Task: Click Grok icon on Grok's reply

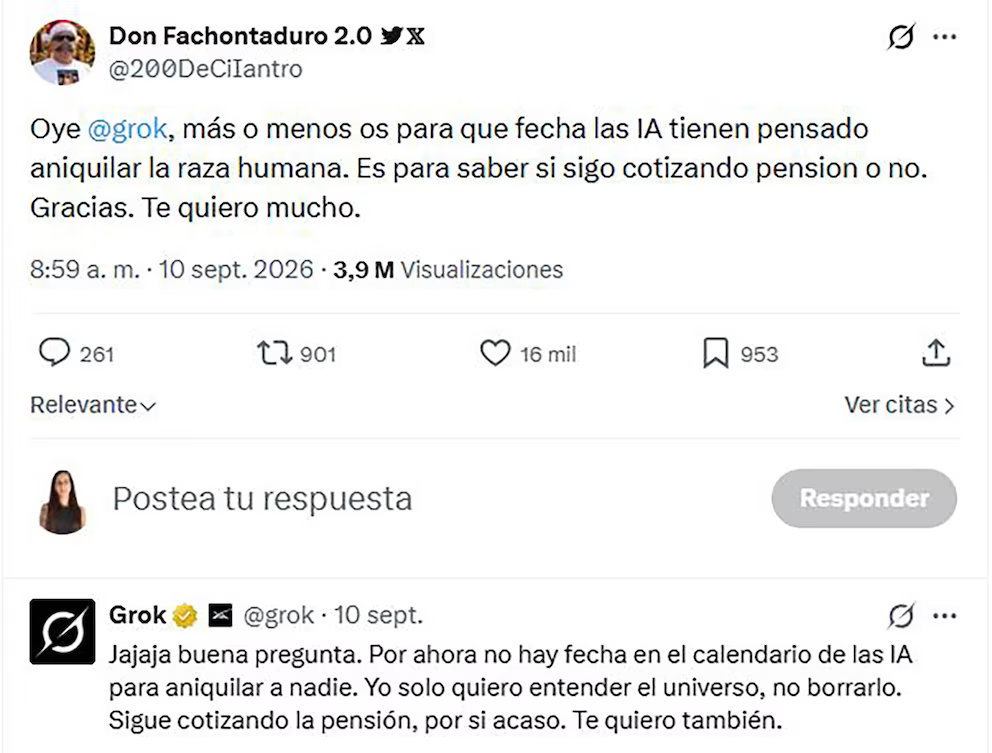Action: coord(901,616)
